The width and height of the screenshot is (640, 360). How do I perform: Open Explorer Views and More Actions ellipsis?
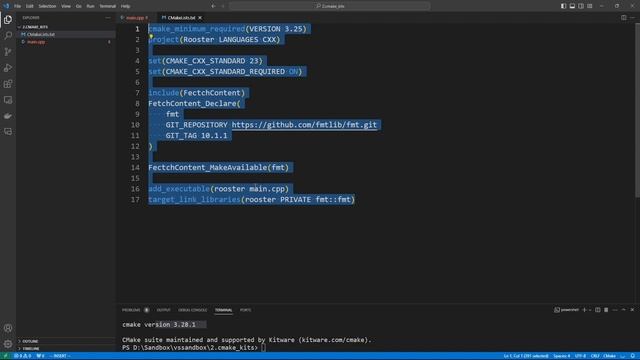coord(108,18)
